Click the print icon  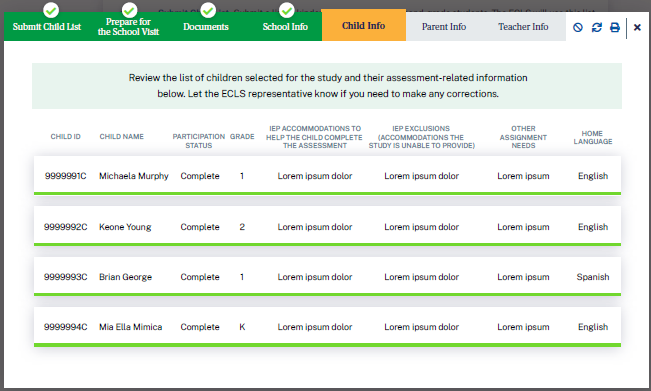pyautogui.click(x=615, y=27)
